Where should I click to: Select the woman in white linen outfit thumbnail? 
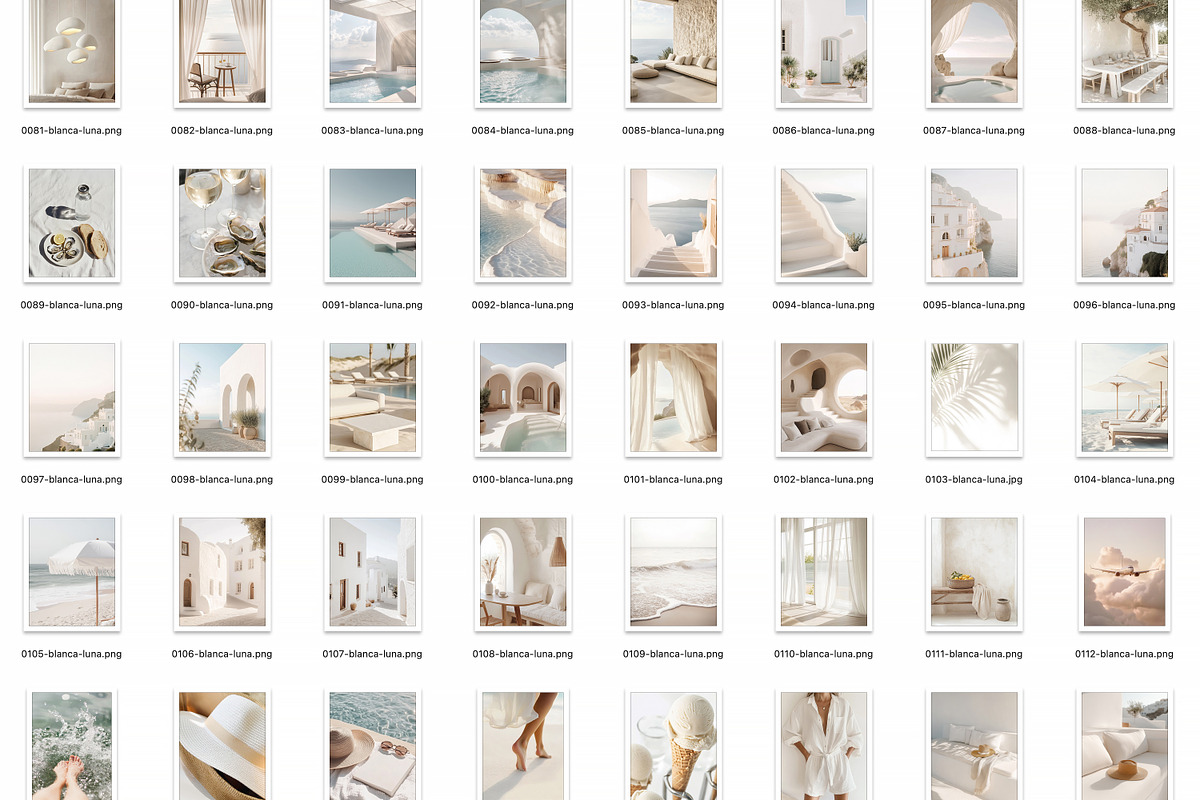[x=823, y=745]
